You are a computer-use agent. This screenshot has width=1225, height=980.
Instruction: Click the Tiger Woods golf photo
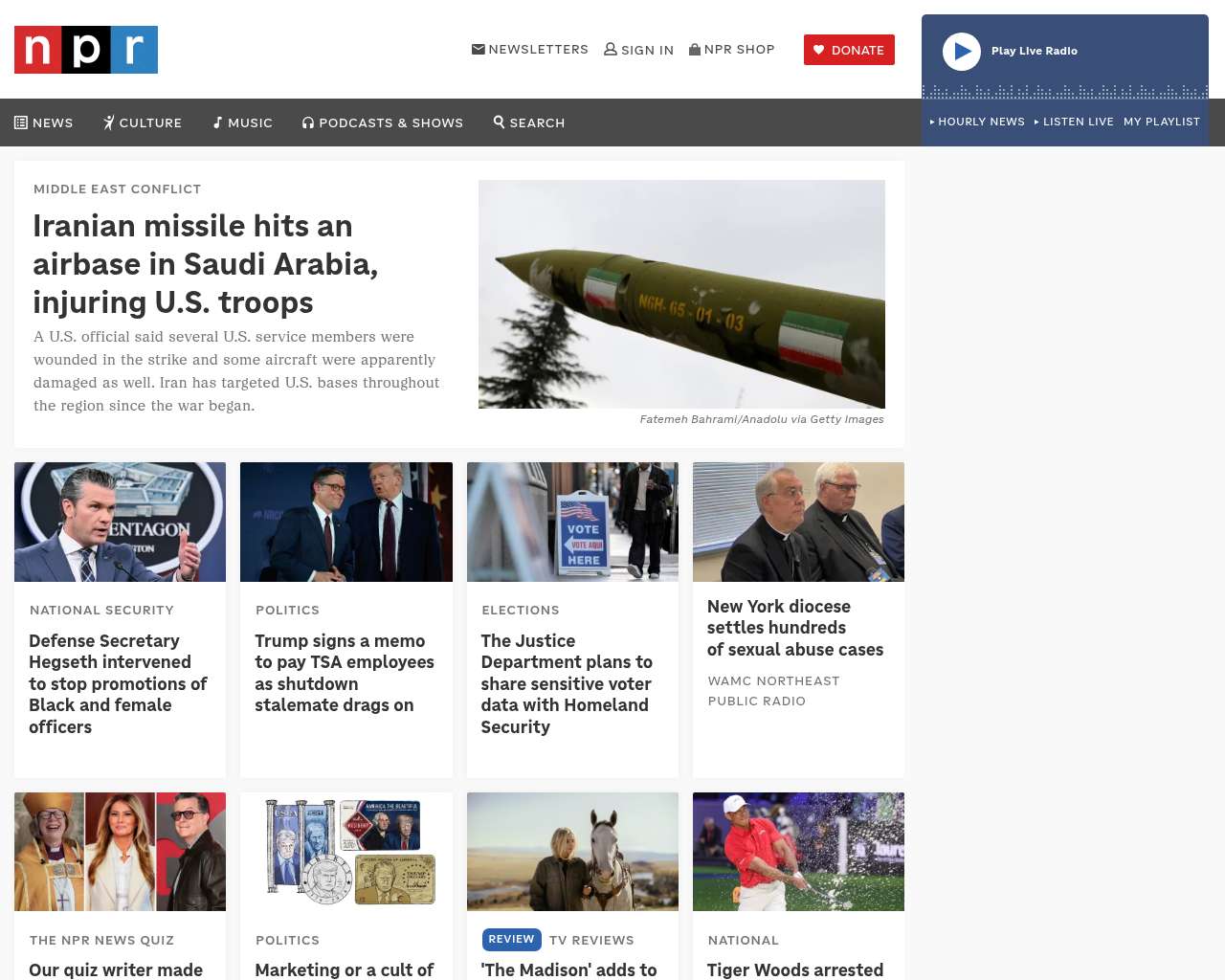tap(798, 852)
